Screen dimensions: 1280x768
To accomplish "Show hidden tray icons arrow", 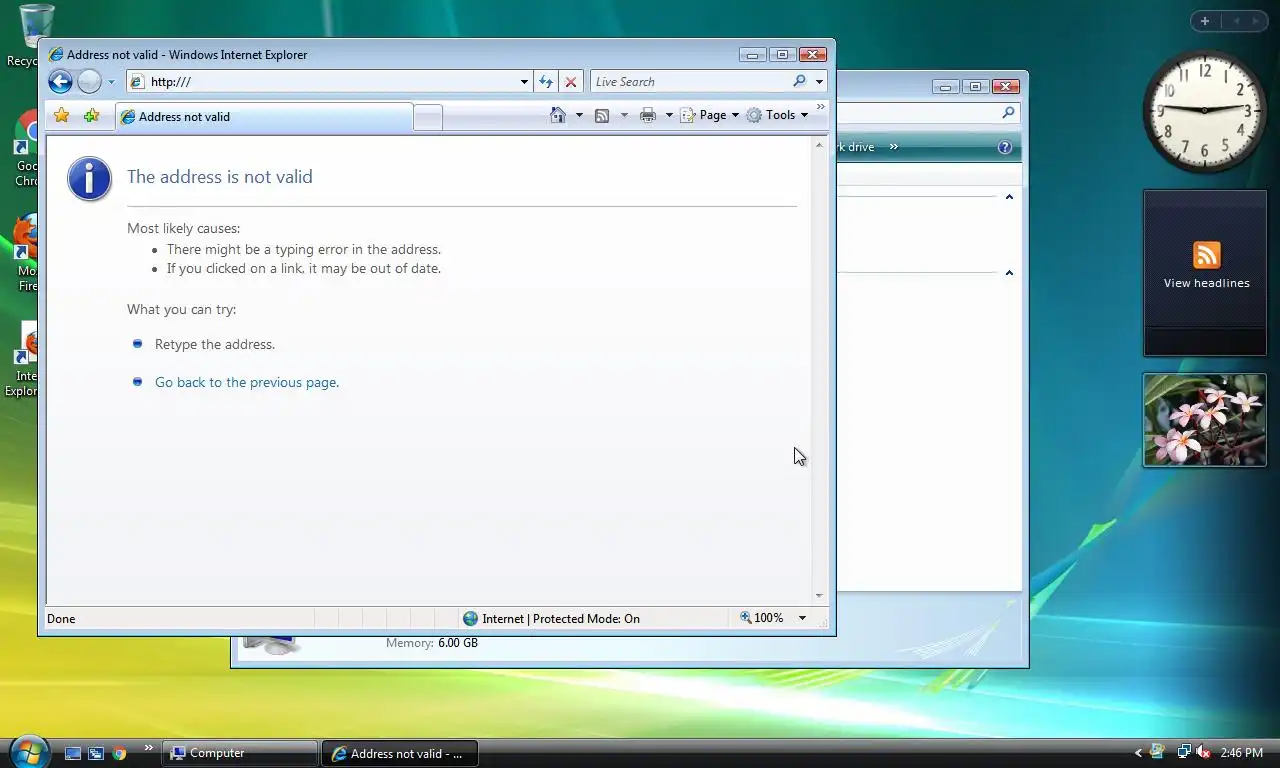I will click(1138, 753).
